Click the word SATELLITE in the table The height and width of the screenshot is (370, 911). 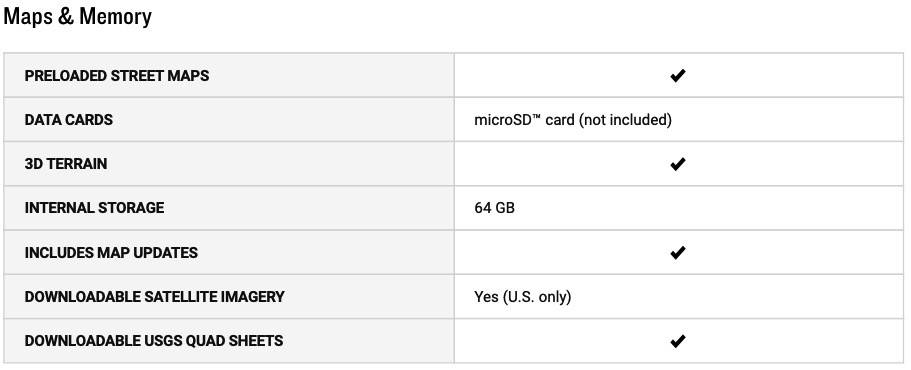pos(184,297)
